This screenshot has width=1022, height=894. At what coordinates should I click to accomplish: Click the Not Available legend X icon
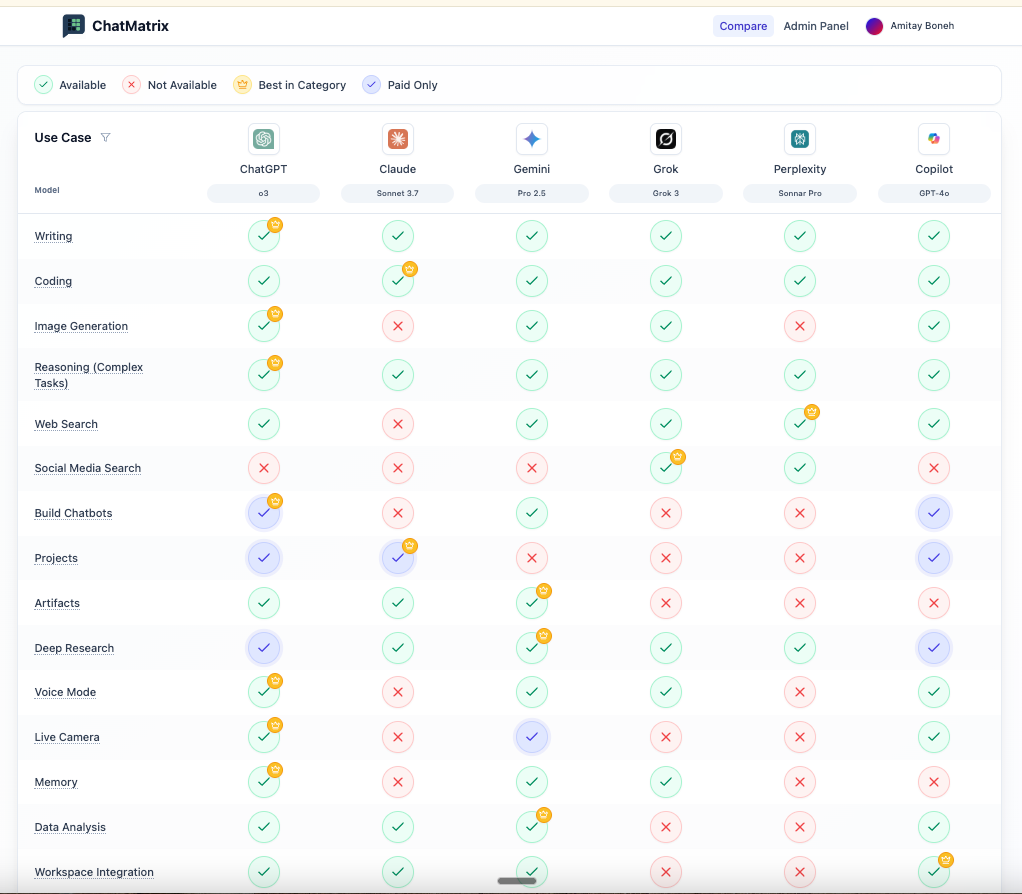point(132,85)
